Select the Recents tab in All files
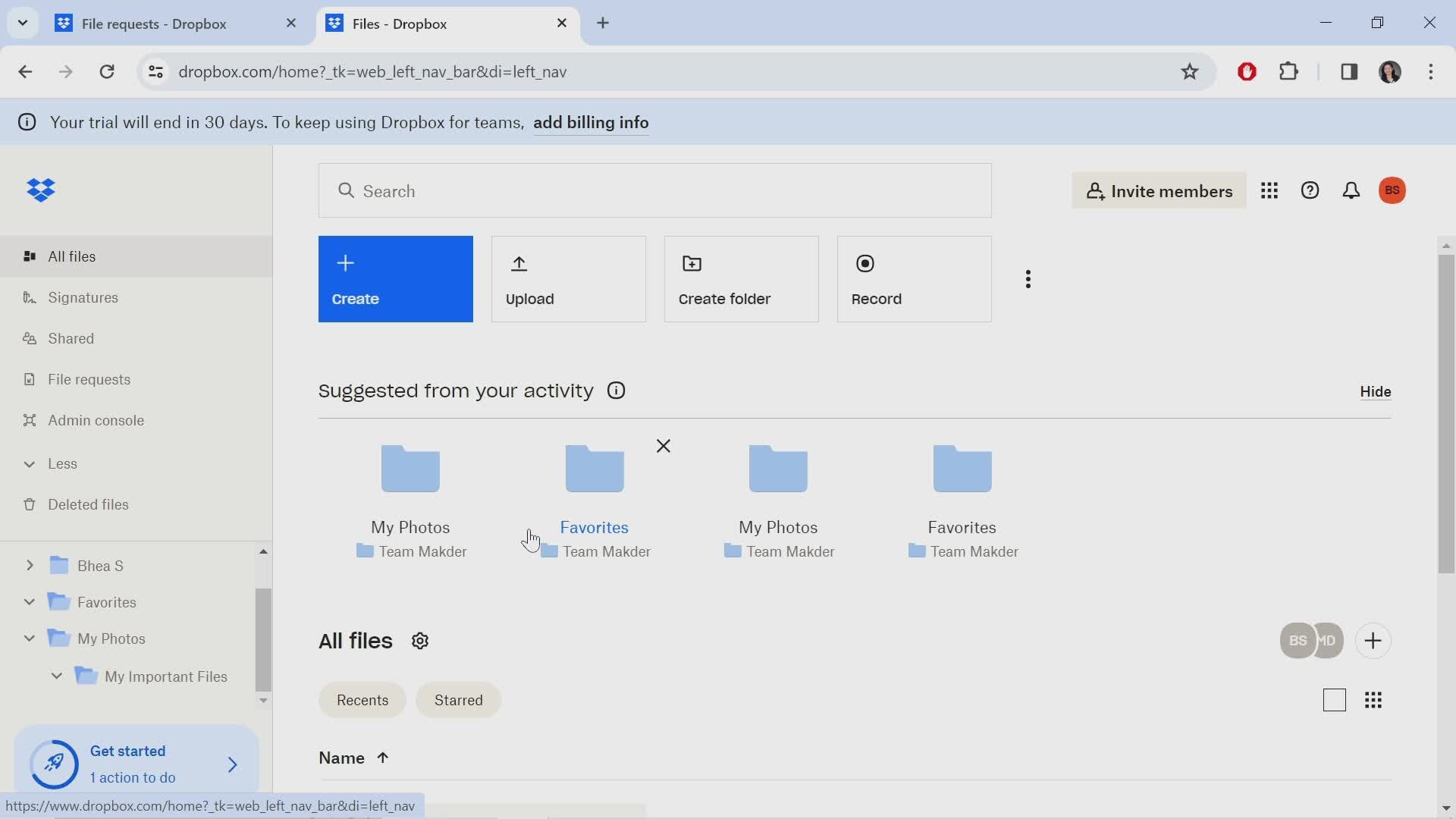The width and height of the screenshot is (1456, 819). (363, 700)
